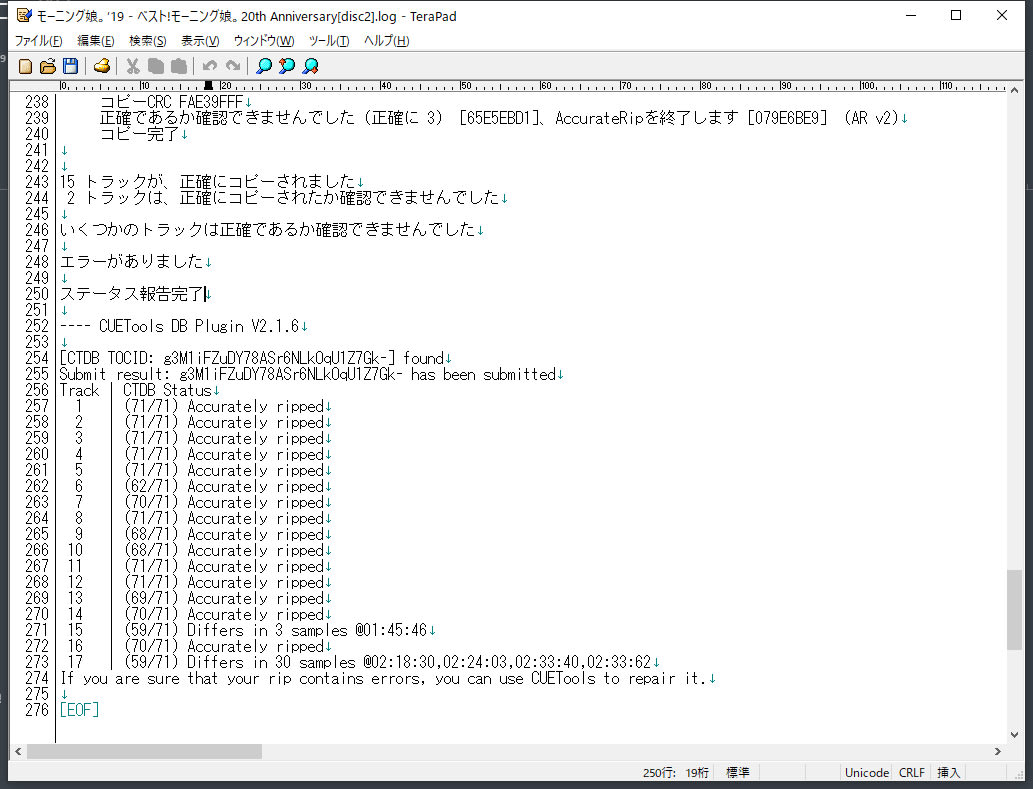1033x789 pixels.
Task: Click the '[CTDB TOCID:' found line
Action: (256, 358)
